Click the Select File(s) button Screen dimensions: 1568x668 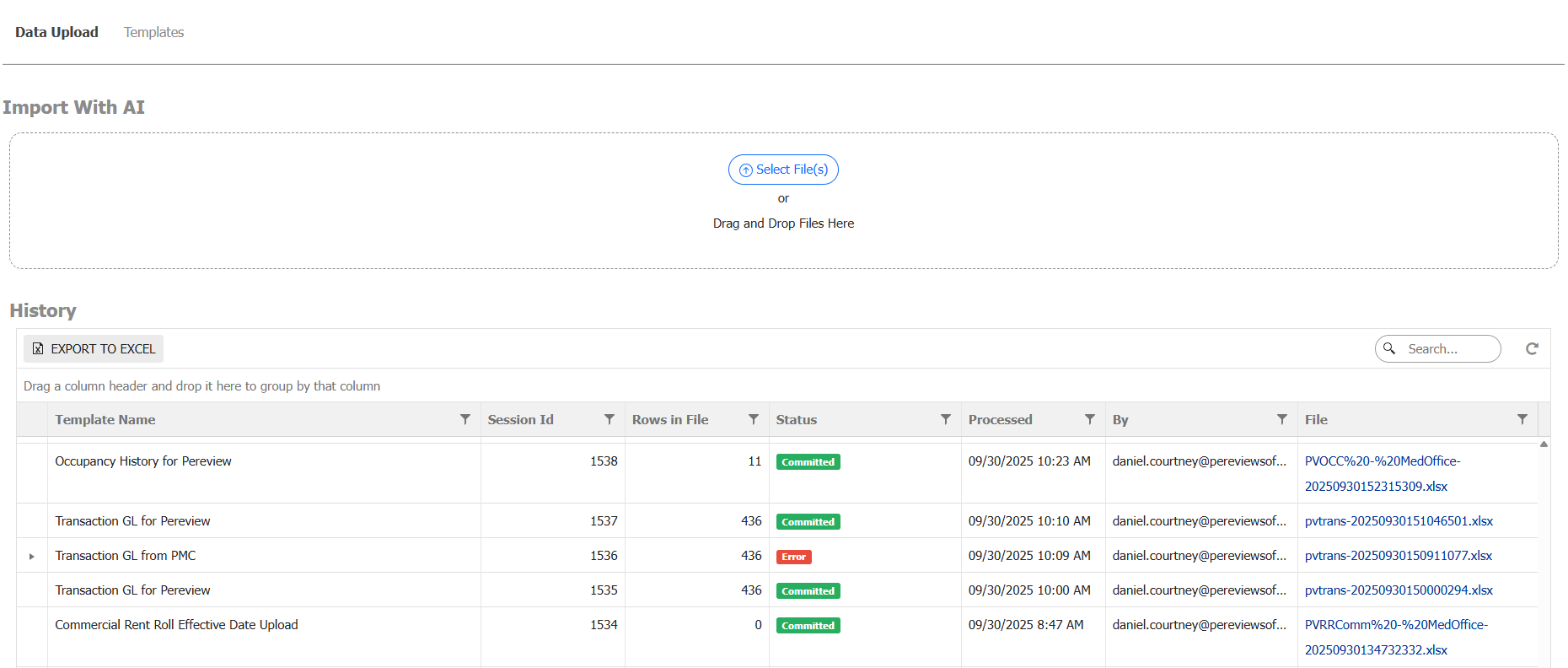(x=783, y=170)
